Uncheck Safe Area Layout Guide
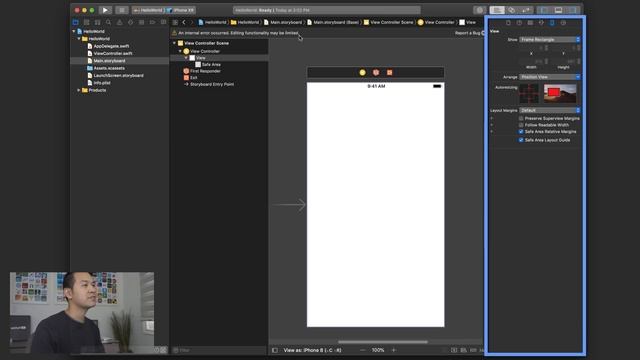This screenshot has width=640, height=360. click(x=521, y=140)
